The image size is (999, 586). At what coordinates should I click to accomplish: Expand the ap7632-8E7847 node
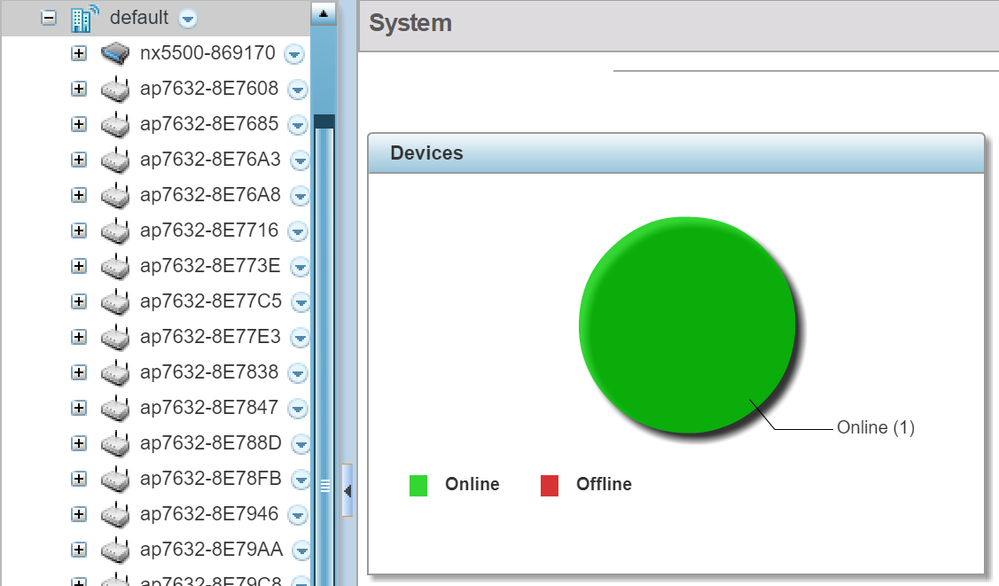(78, 408)
